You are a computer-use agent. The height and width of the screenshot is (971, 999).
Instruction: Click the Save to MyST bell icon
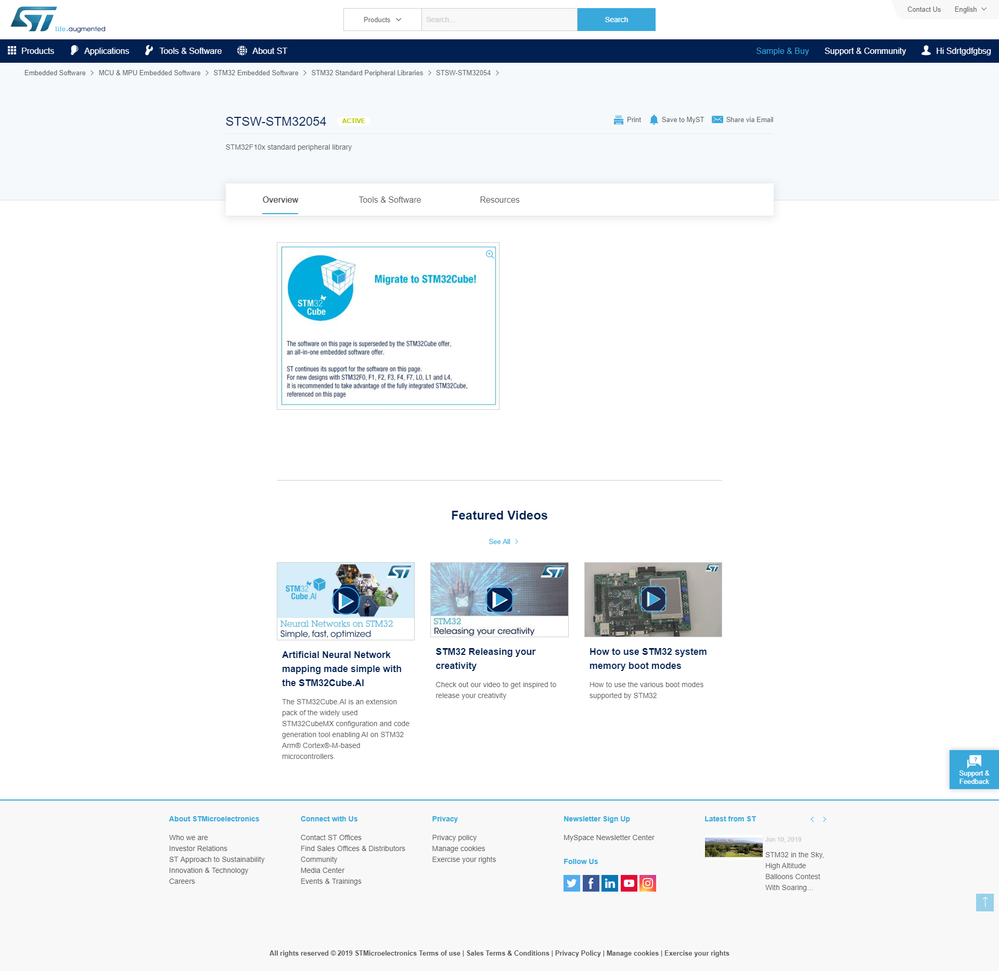point(654,120)
